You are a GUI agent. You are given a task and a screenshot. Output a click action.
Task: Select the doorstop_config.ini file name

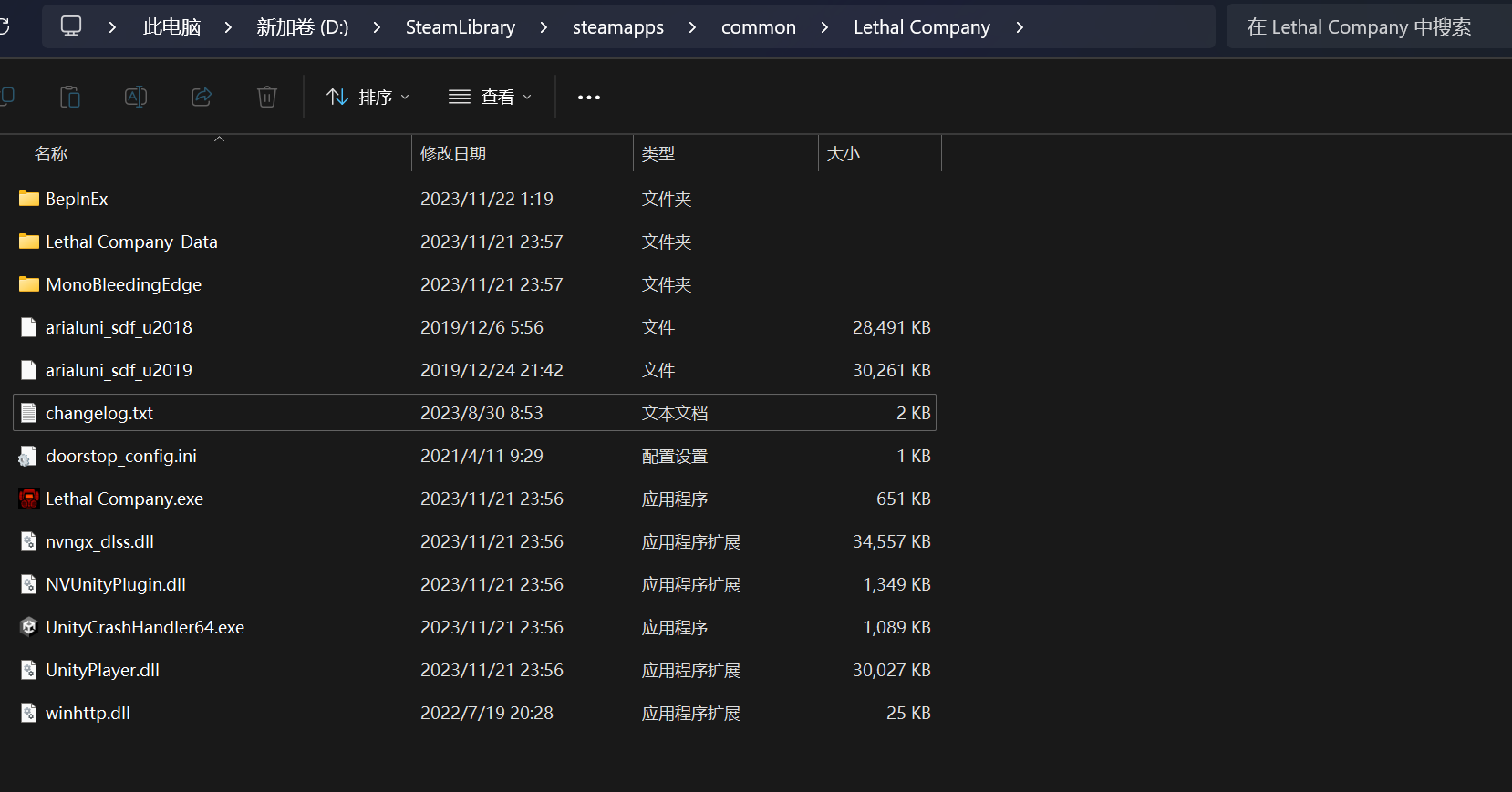point(121,456)
